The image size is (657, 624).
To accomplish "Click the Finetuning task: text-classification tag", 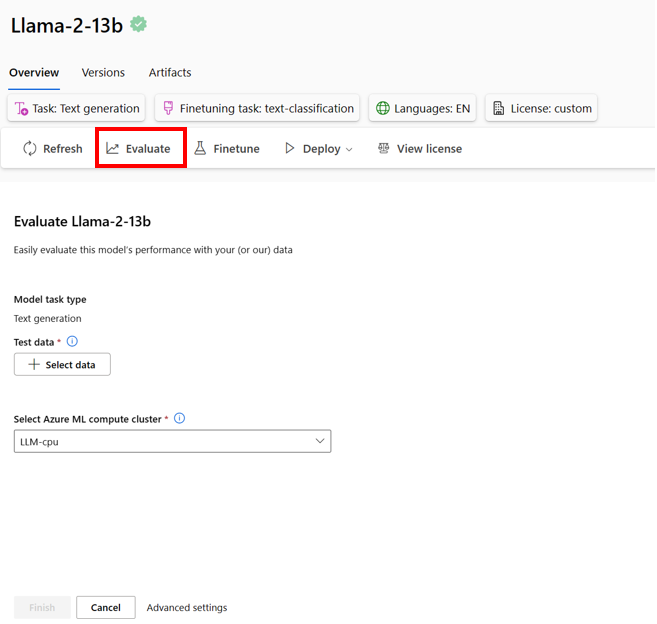I will click(257, 108).
